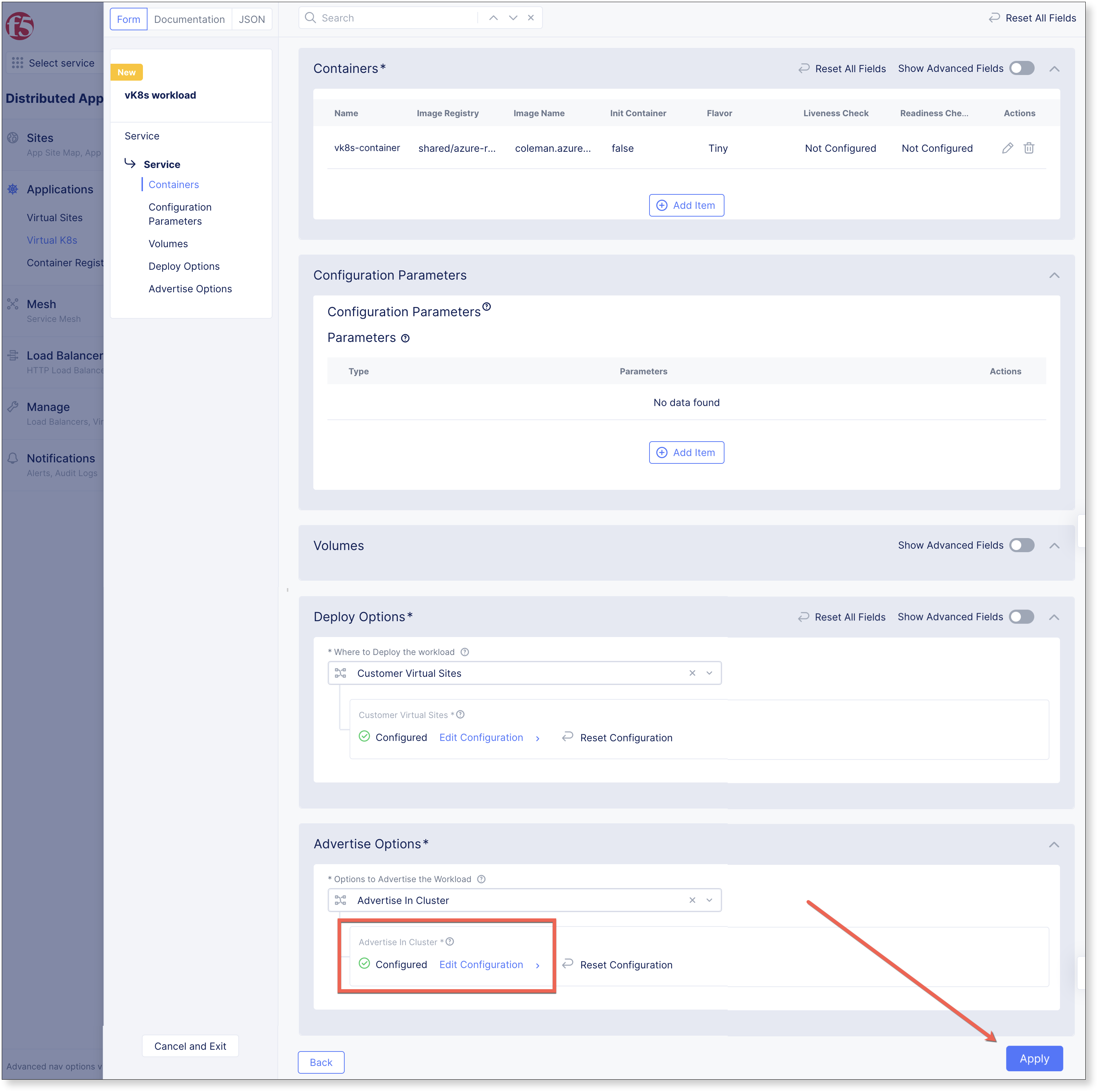1098x1092 pixels.
Task: Open Virtual Sites in sidebar
Action: click(55, 218)
